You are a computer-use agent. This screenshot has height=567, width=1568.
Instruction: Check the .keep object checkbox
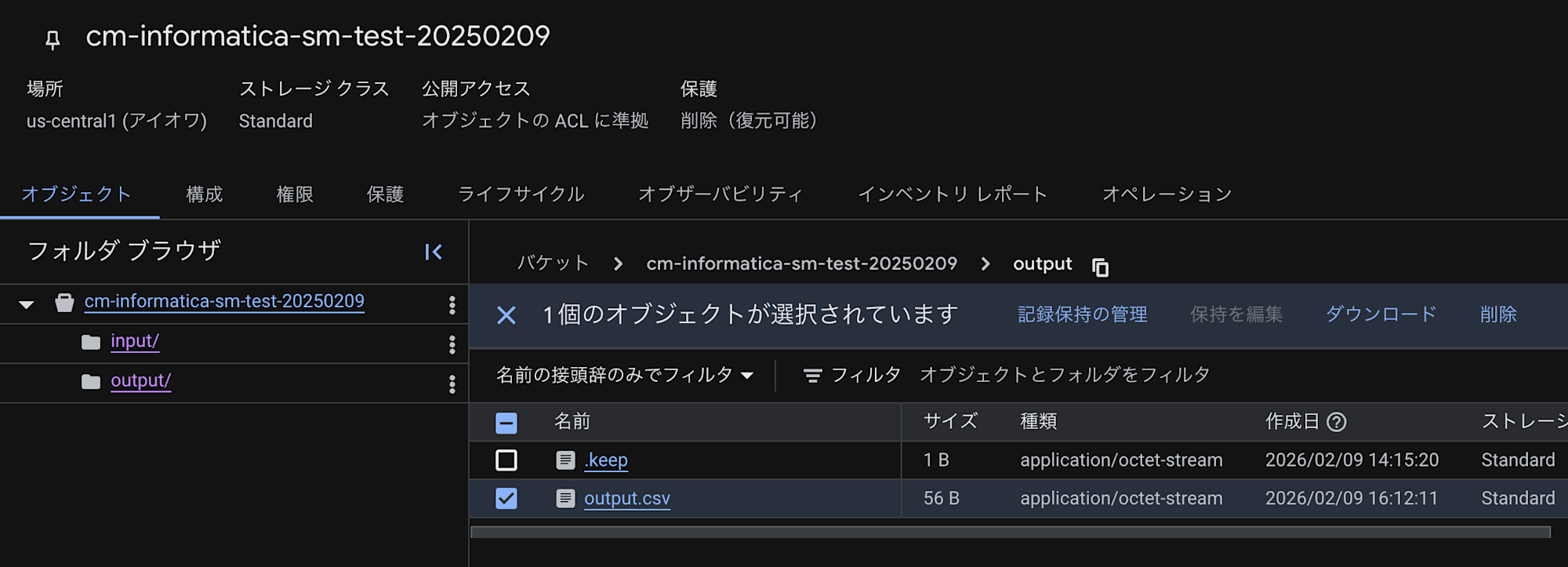506,460
